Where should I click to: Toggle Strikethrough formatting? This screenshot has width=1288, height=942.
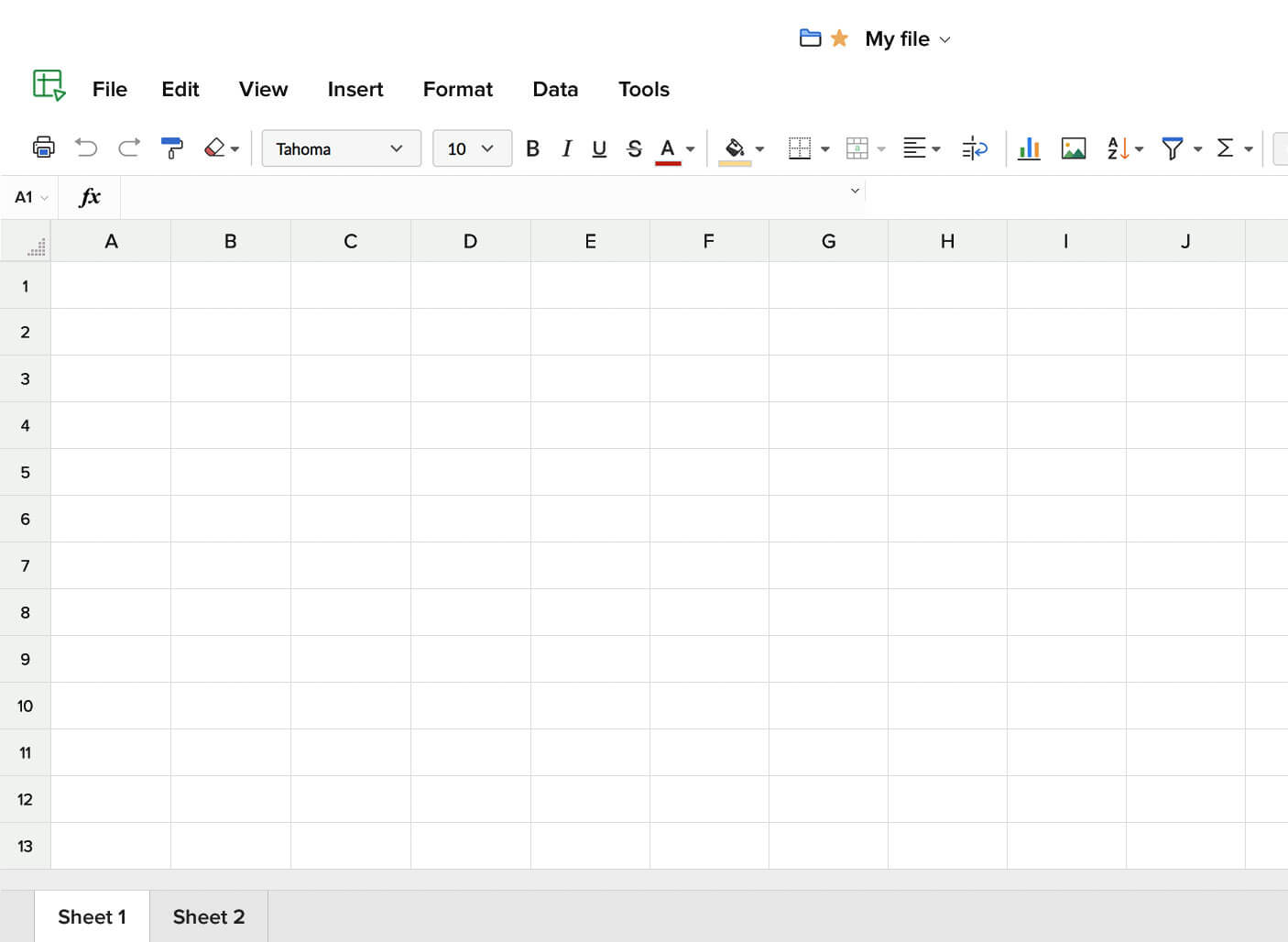tap(634, 148)
